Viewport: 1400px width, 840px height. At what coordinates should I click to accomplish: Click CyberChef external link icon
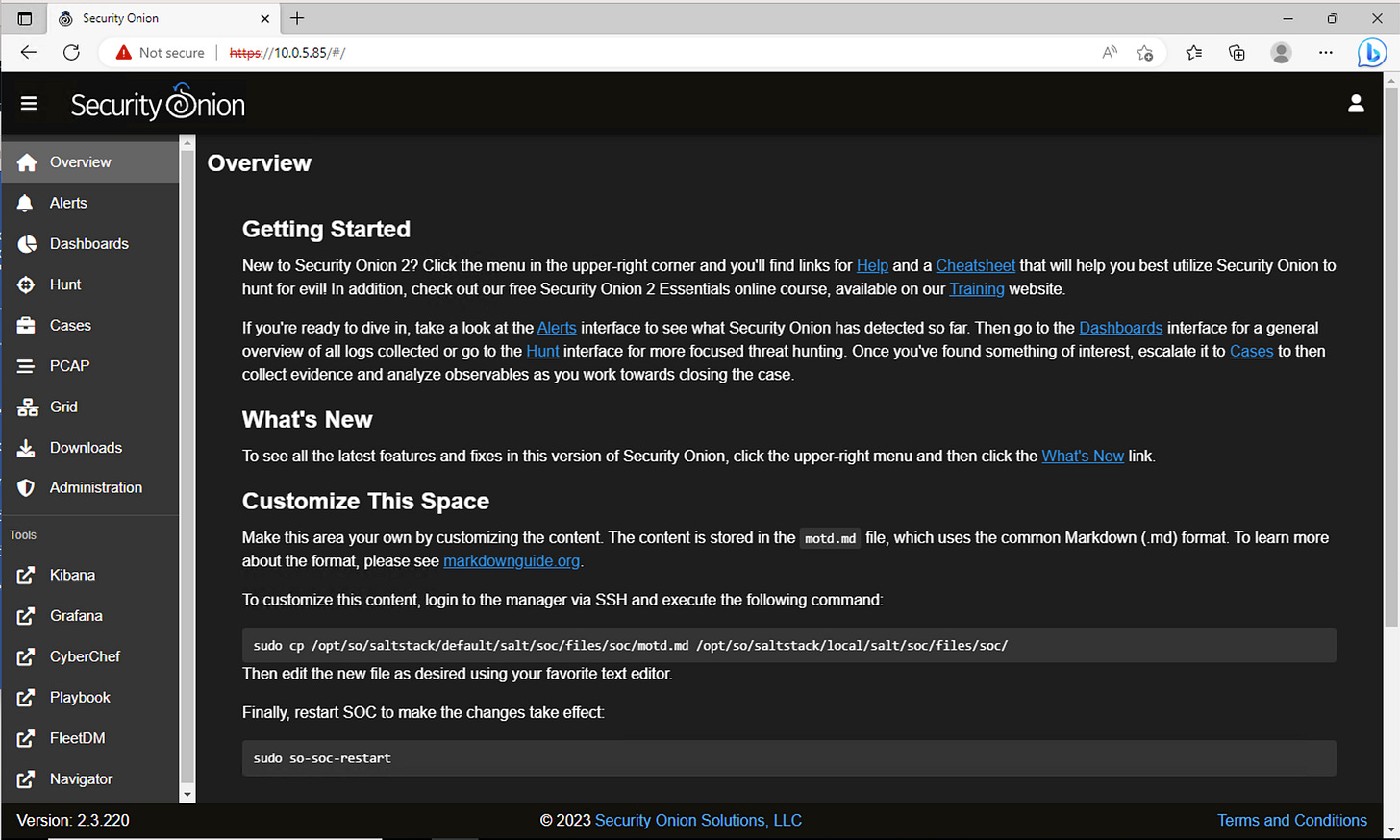click(x=27, y=657)
